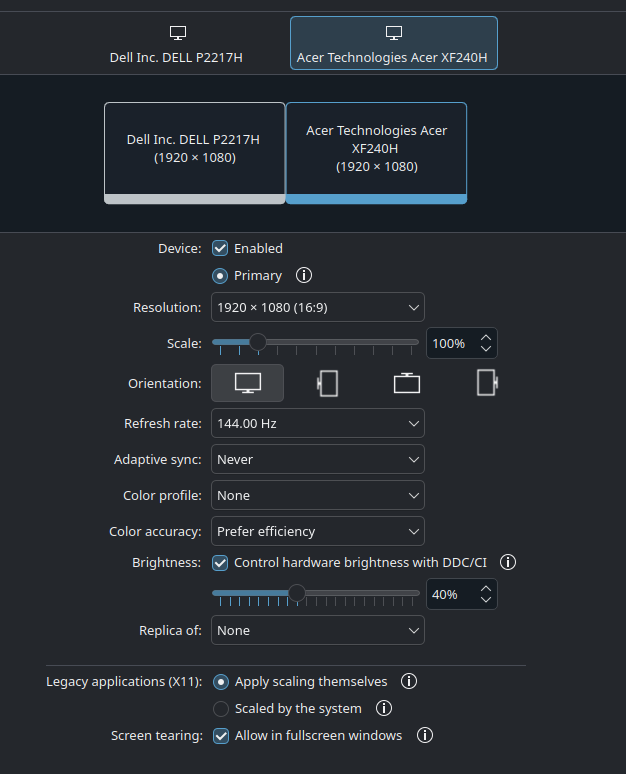626x774 pixels.
Task: Select Dell P2217H screen in arrangement preview
Action: [195, 153]
